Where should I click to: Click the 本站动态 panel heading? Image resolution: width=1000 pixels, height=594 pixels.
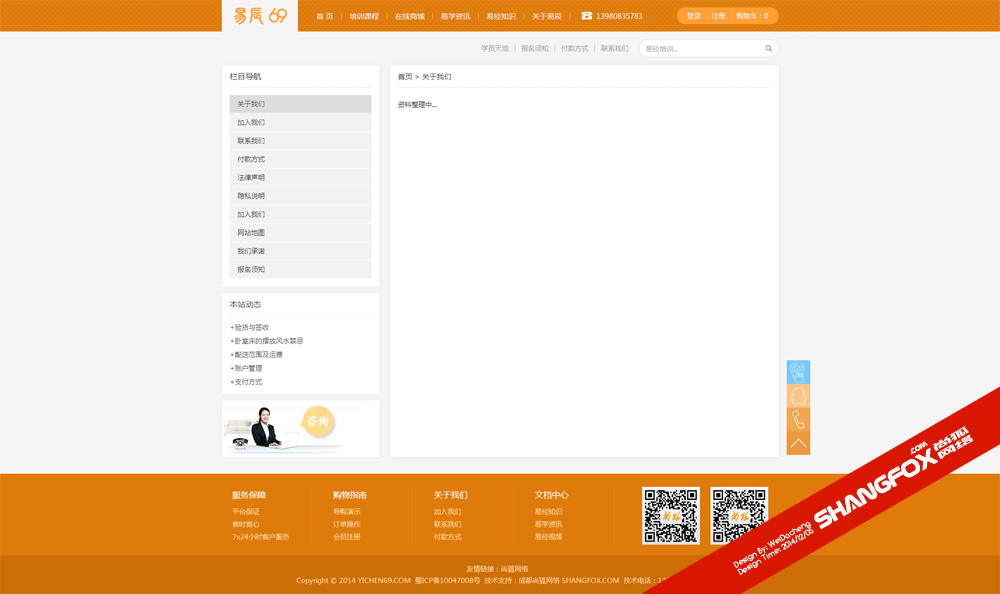[x=246, y=305]
